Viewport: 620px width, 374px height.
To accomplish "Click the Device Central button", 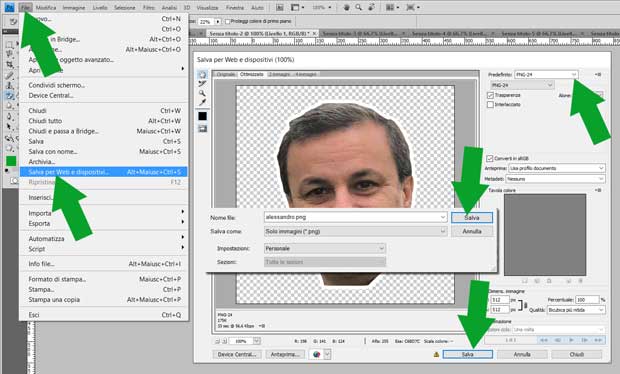I will [237, 354].
